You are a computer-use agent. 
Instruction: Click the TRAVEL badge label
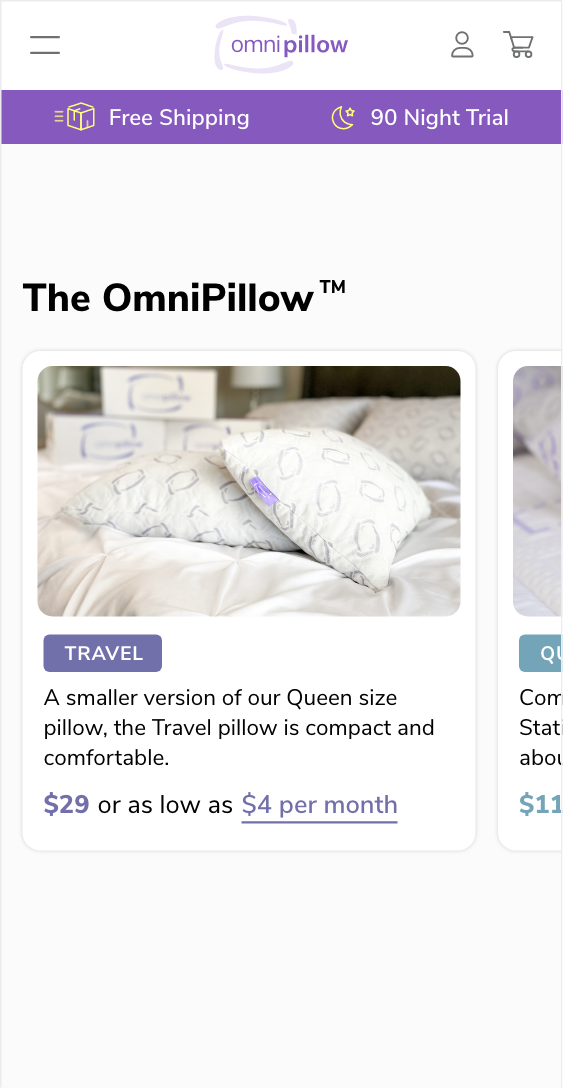(x=103, y=653)
